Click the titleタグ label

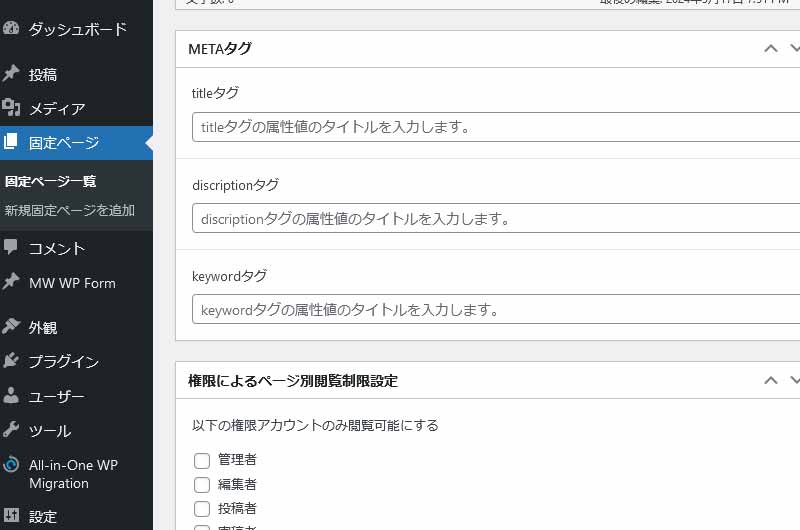(215, 93)
